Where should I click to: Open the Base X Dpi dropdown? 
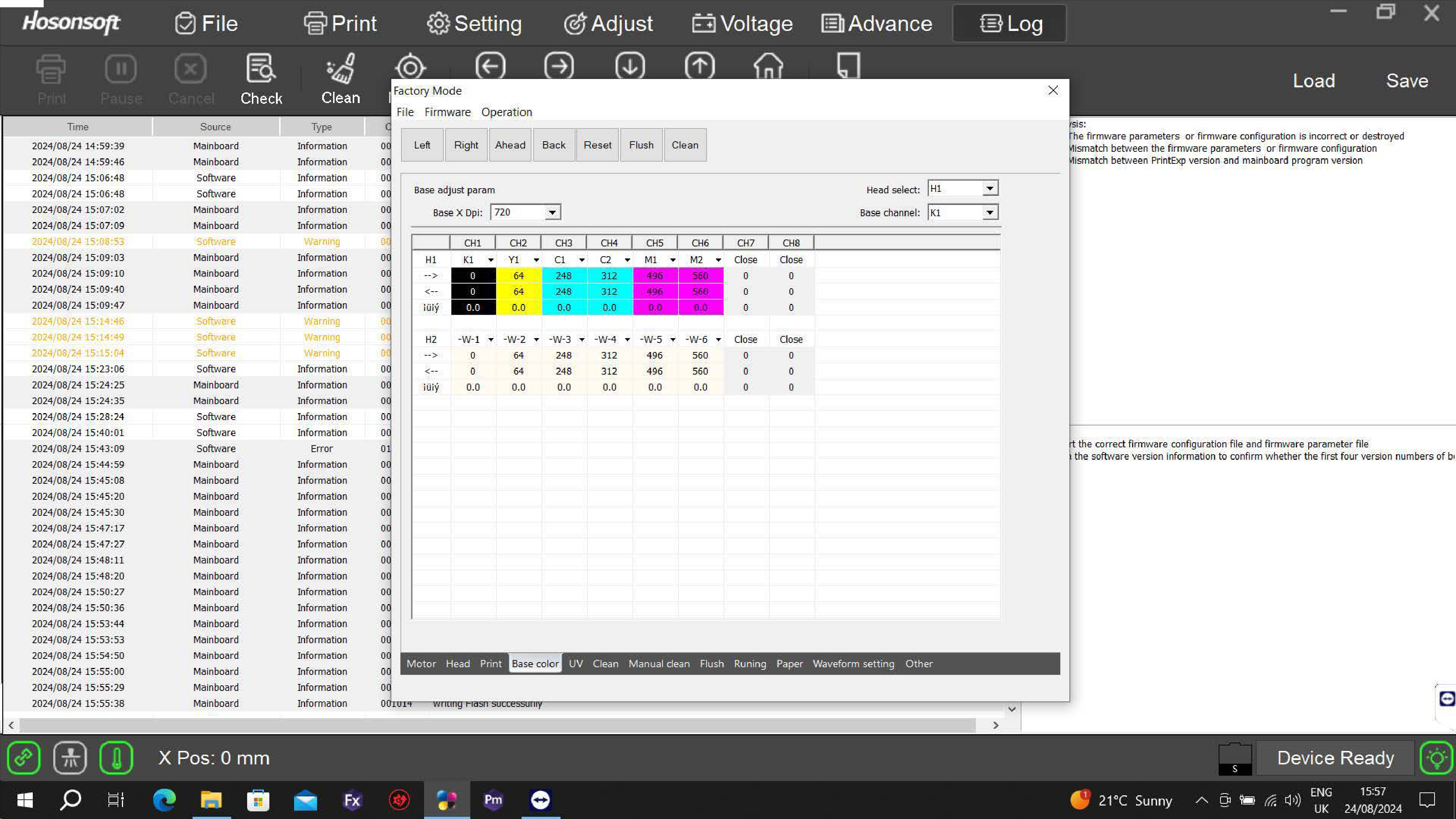(x=552, y=213)
